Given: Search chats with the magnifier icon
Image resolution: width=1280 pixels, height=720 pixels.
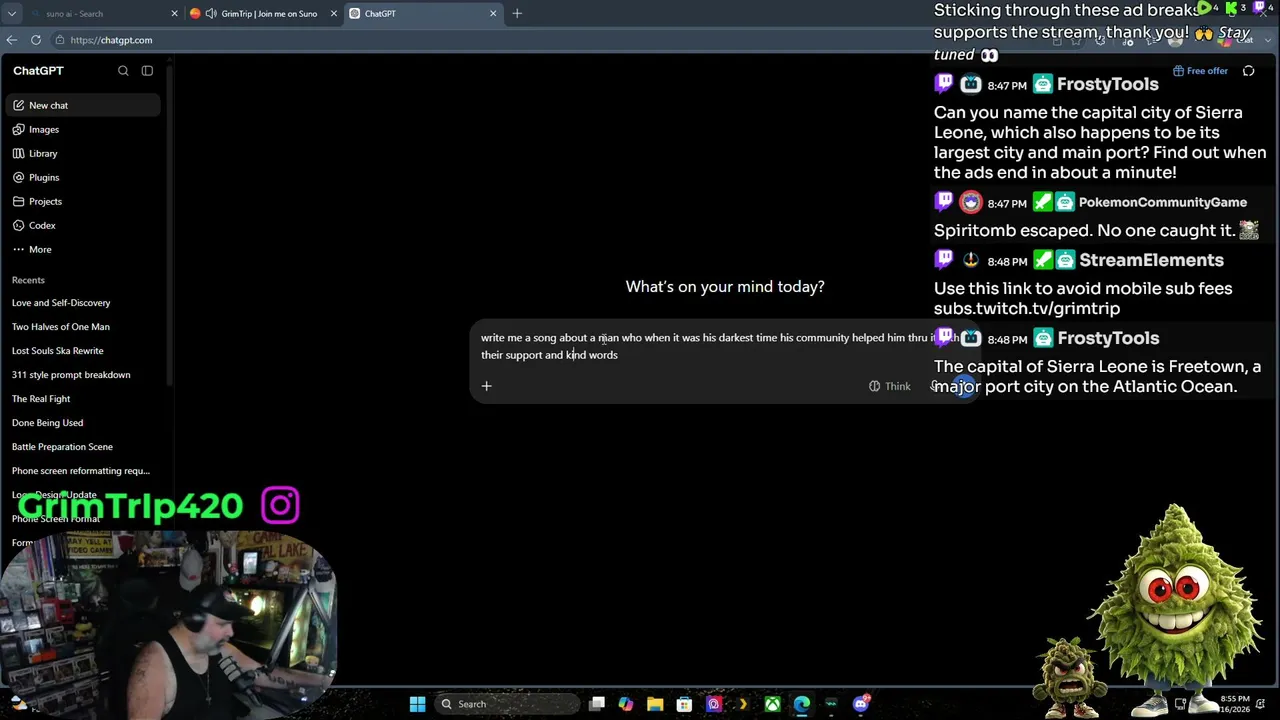Looking at the screenshot, I should pyautogui.click(x=123, y=71).
